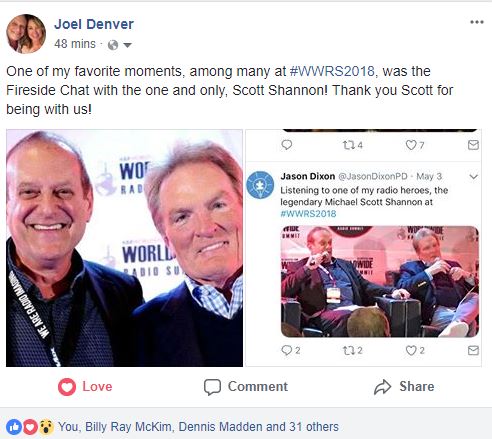Visit the Joel Denver profile name link

pyautogui.click(x=94, y=24)
